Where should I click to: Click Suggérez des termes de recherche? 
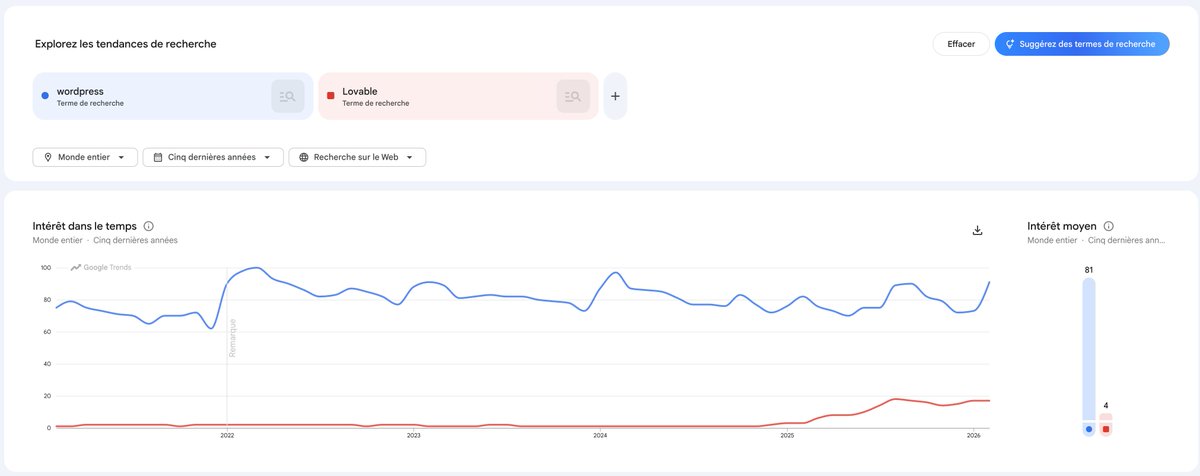pyautogui.click(x=1082, y=44)
